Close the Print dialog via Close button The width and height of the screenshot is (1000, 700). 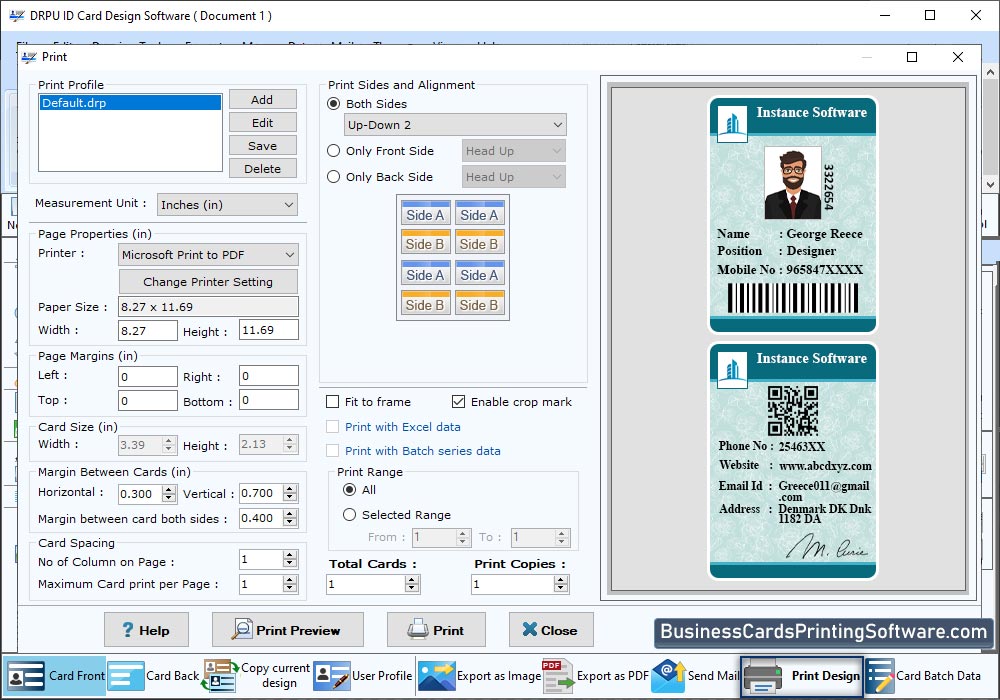pos(551,630)
